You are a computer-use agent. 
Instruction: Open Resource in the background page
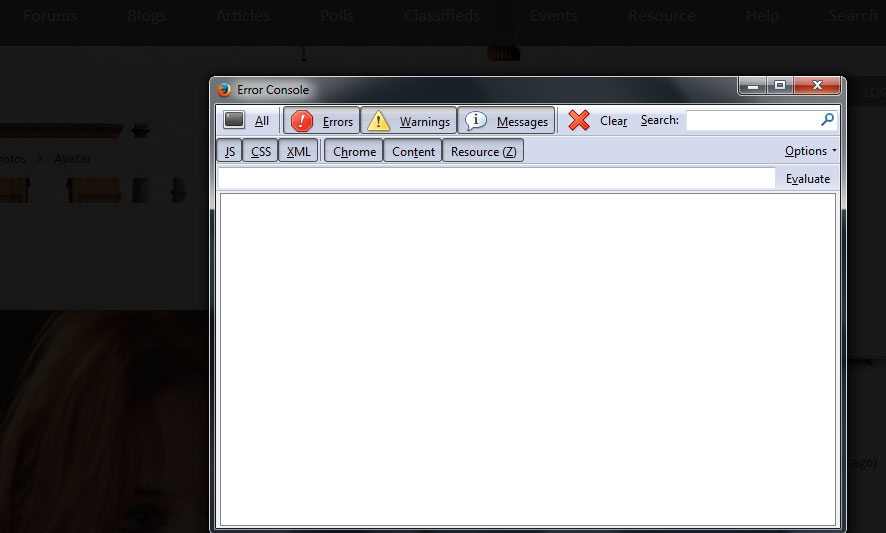(662, 15)
